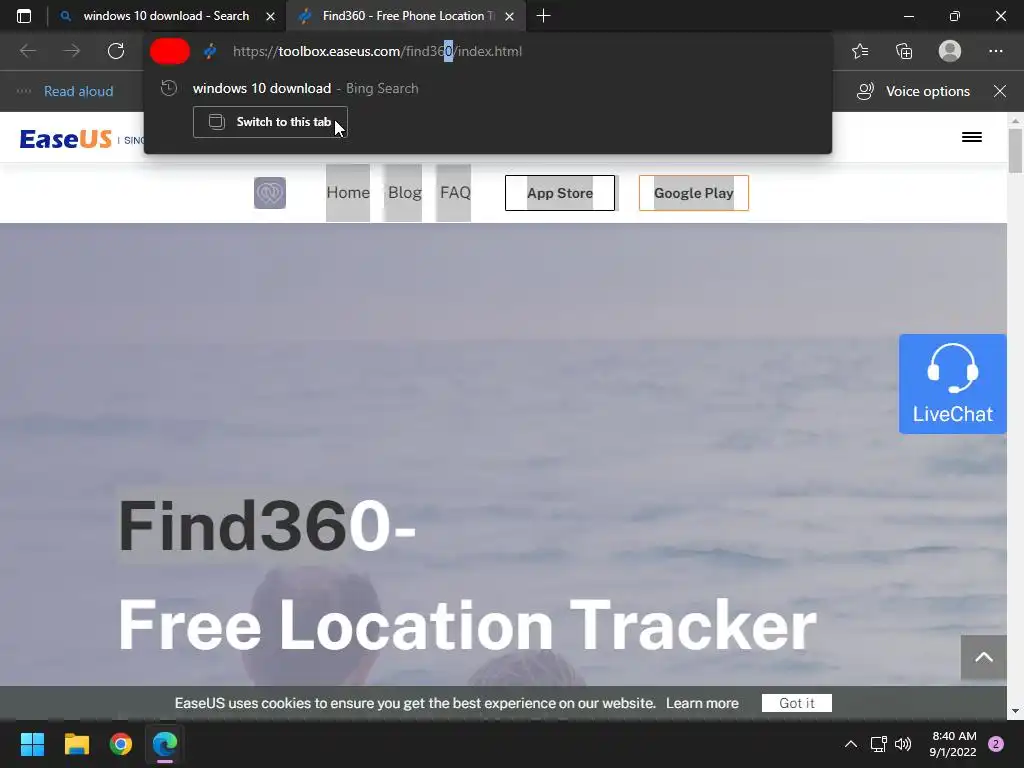Screen dimensions: 1024x768
Task: Open the notification center badge icon
Action: 996,744
